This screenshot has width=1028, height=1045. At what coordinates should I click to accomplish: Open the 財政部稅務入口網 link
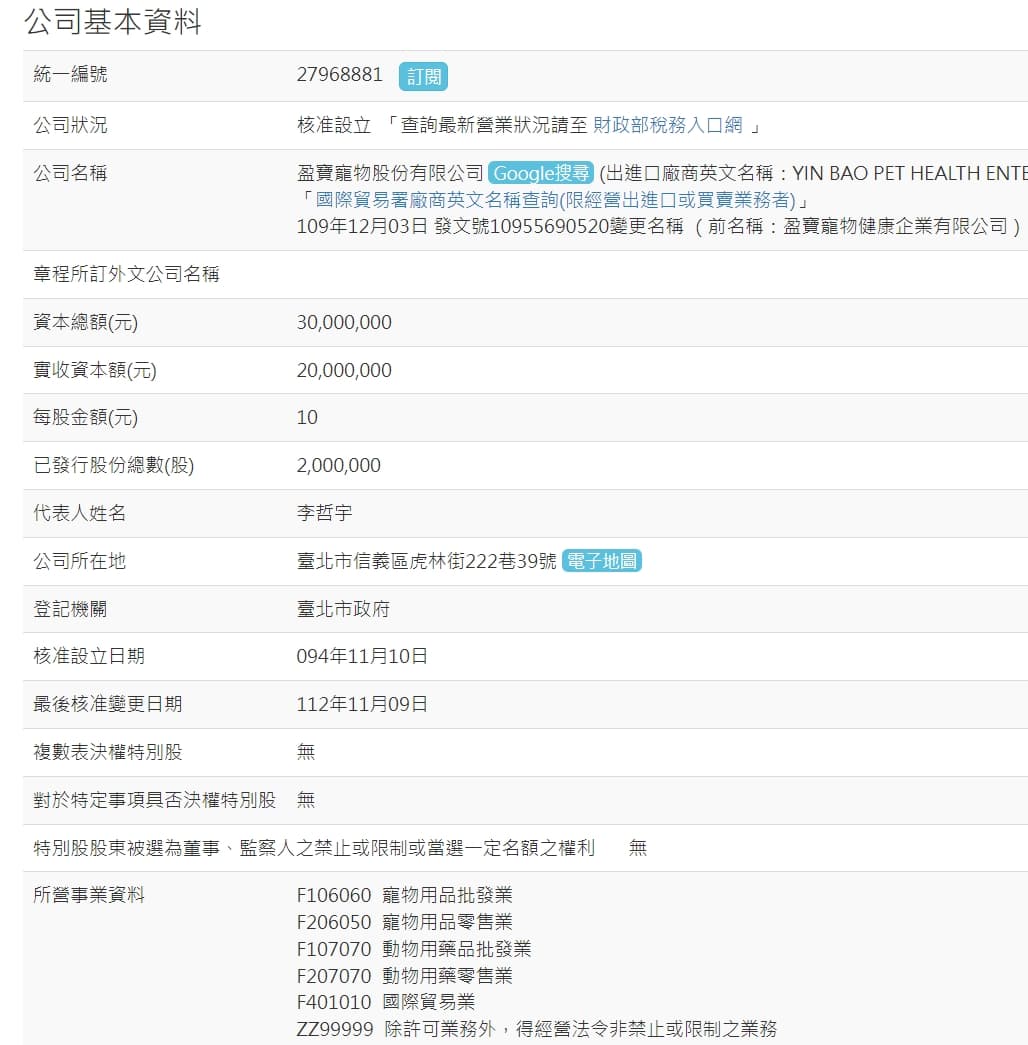pyautogui.click(x=667, y=125)
